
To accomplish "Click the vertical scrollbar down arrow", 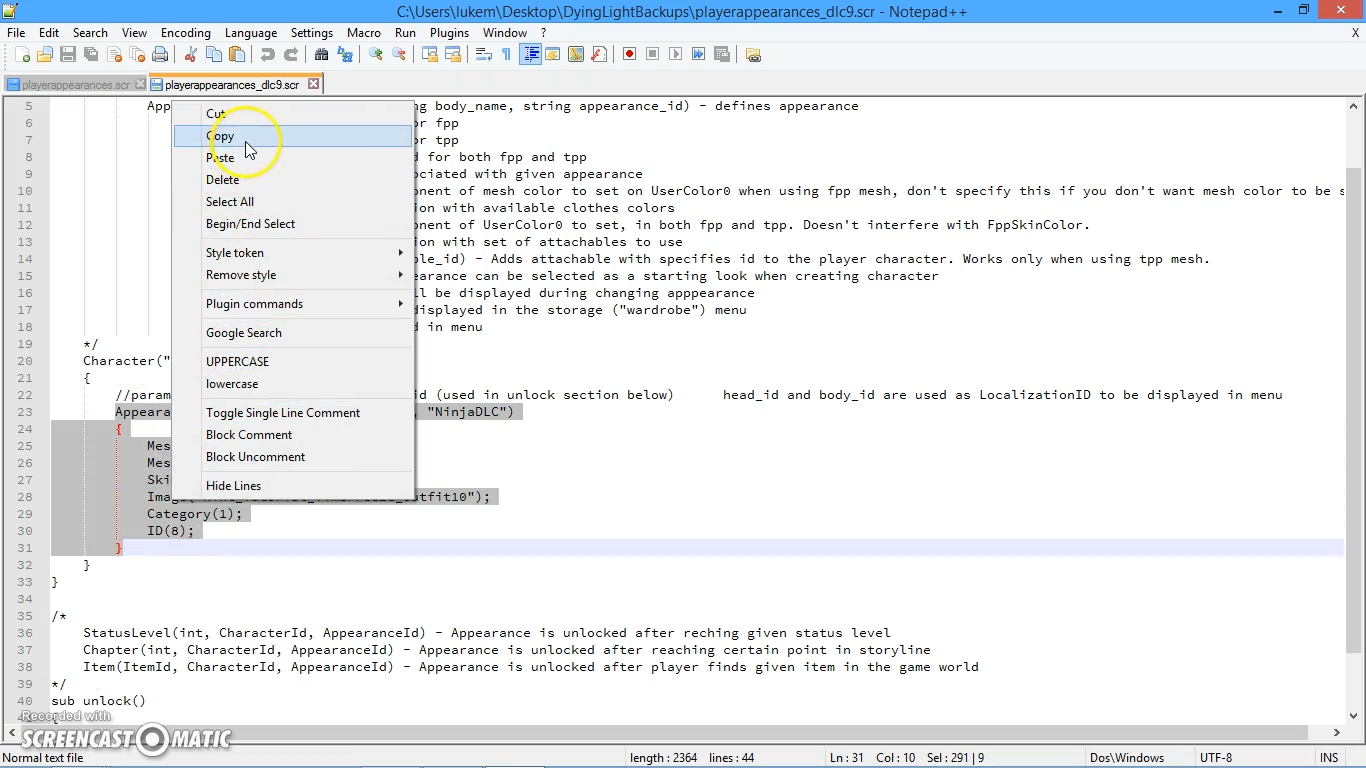I will pos(1354,716).
